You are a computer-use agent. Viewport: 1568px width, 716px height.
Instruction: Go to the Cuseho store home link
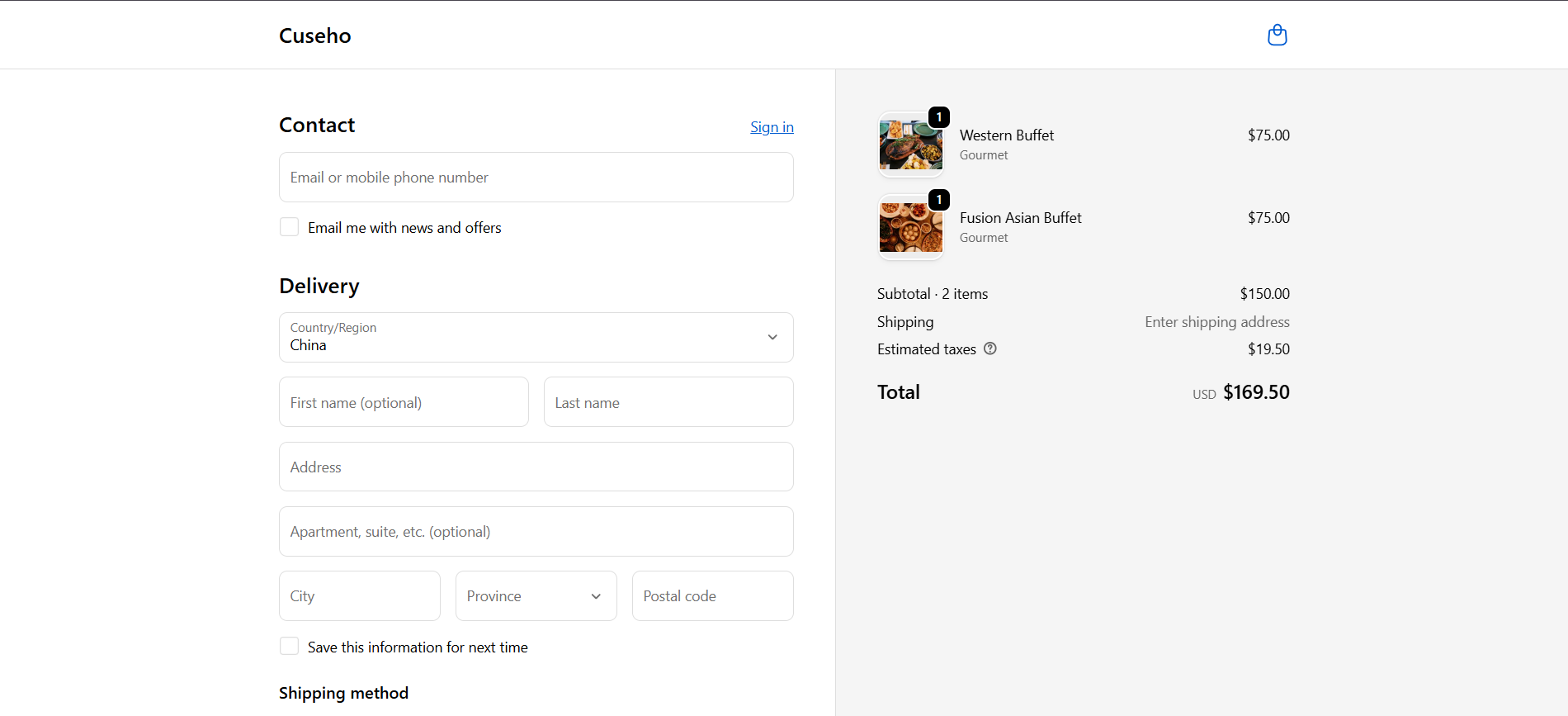pos(315,36)
